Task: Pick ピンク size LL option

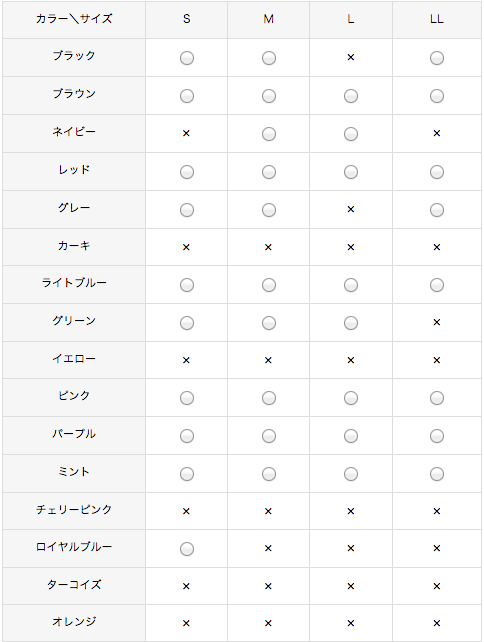Action: pos(437,398)
